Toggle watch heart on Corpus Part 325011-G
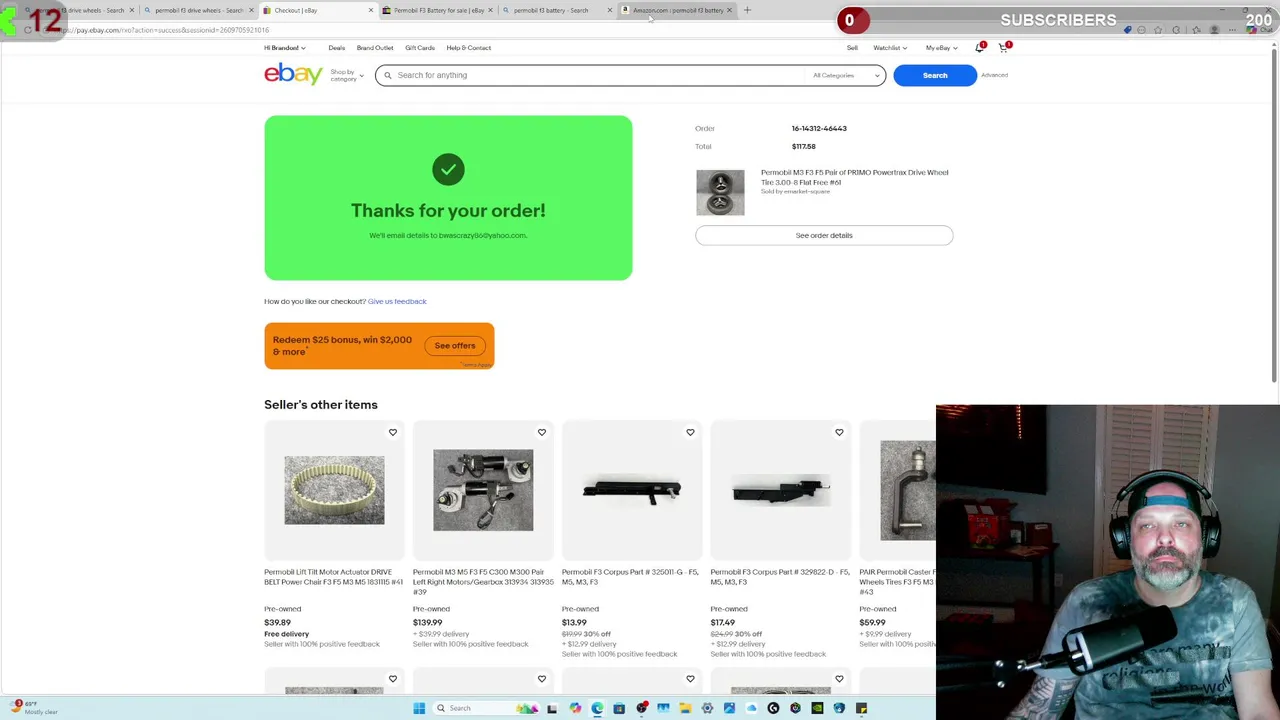 pos(690,432)
